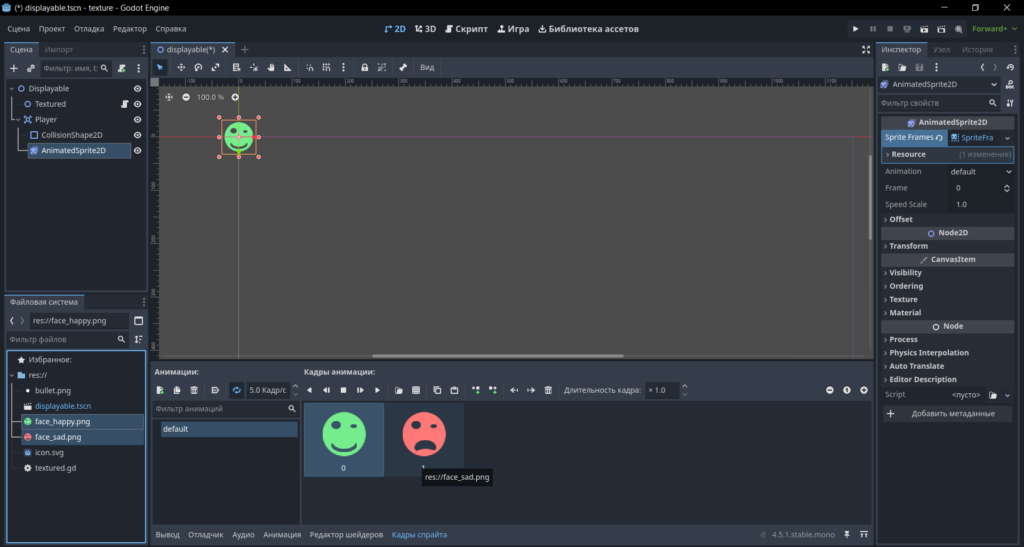The height and width of the screenshot is (547, 1024).
Task: Open the Скрипт workspace
Action: (466, 29)
